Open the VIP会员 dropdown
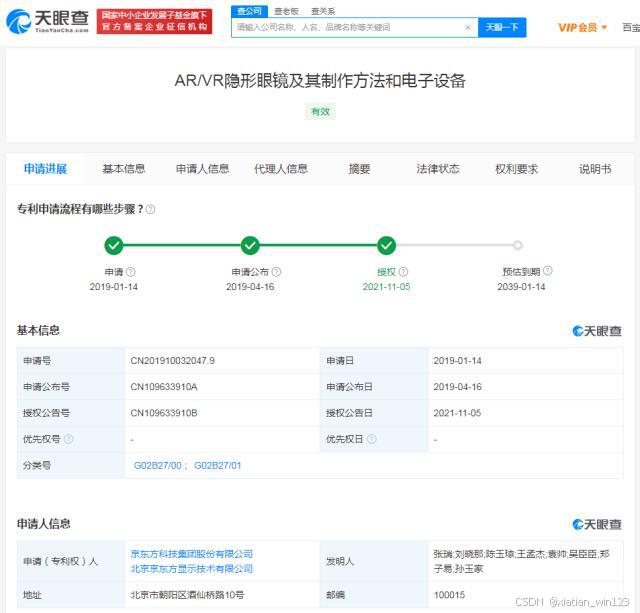 tap(582, 28)
